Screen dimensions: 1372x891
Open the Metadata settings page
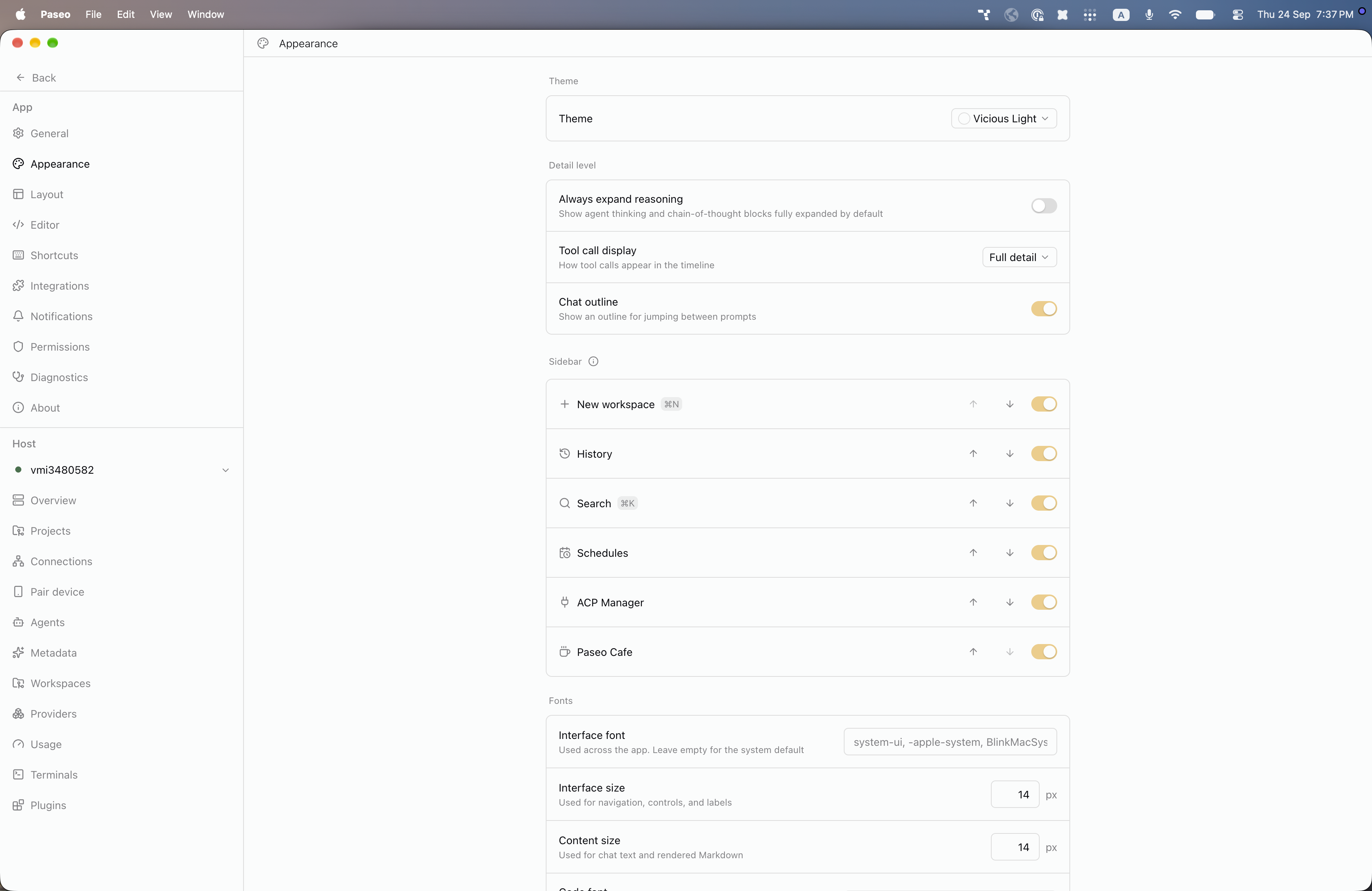[121, 653]
